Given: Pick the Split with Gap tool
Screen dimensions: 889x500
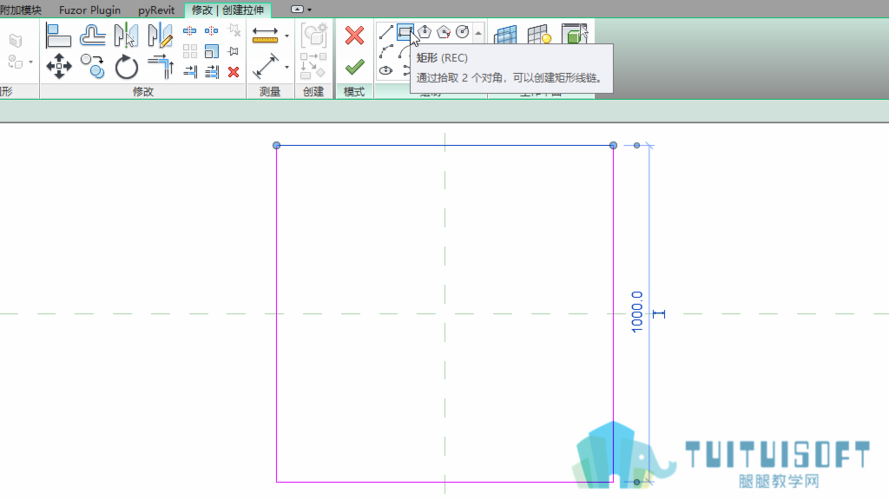Looking at the screenshot, I should coord(211,31).
